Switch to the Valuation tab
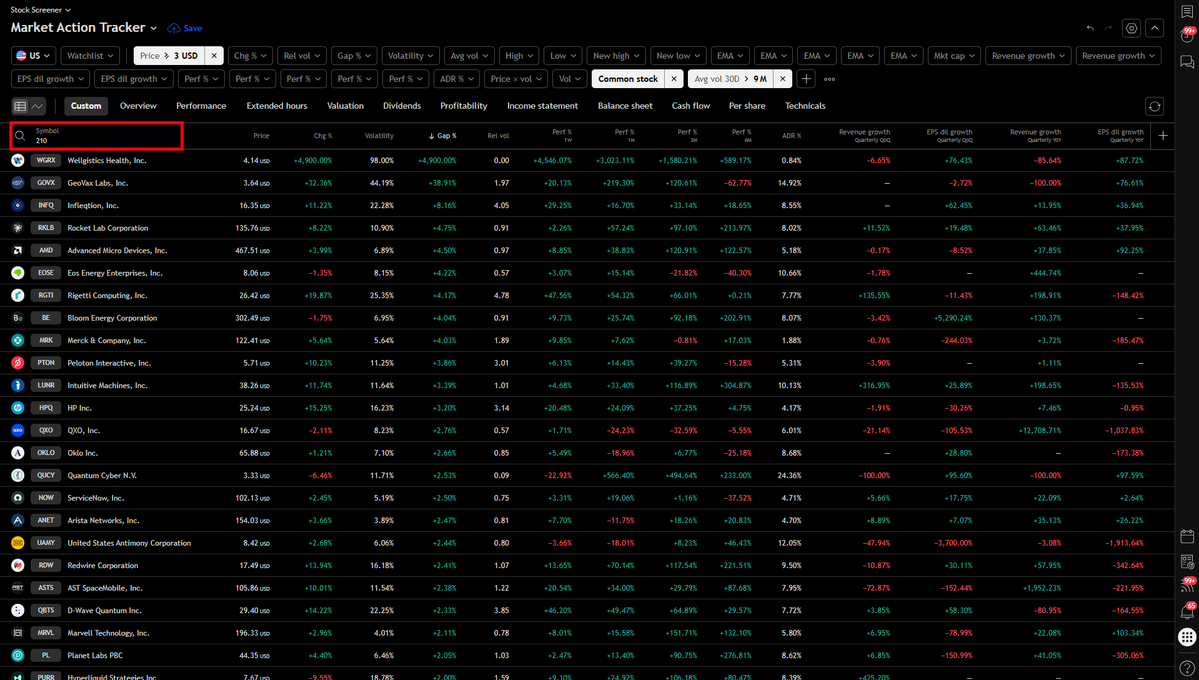This screenshot has width=1199, height=680. tap(346, 106)
